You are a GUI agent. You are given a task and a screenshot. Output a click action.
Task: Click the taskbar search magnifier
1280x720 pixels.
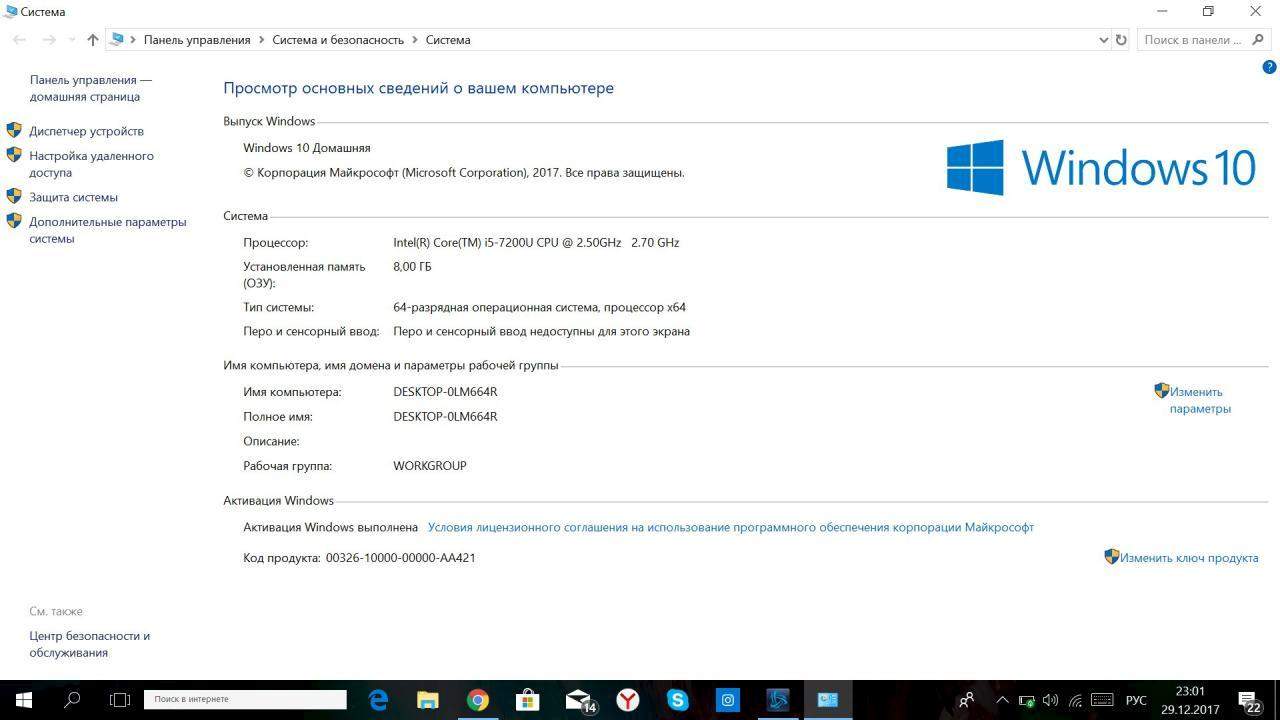click(72, 700)
